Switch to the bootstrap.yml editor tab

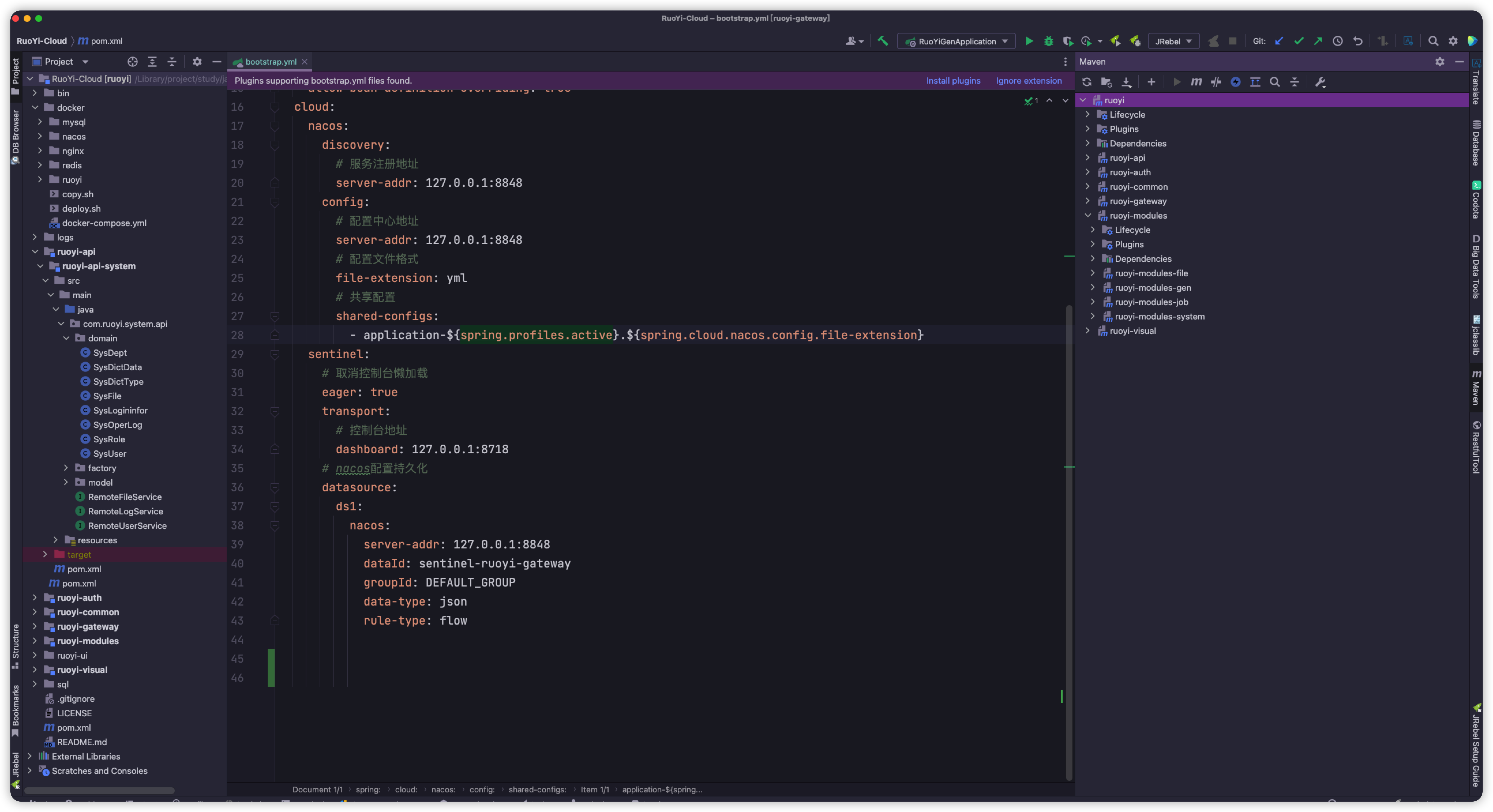coord(271,61)
